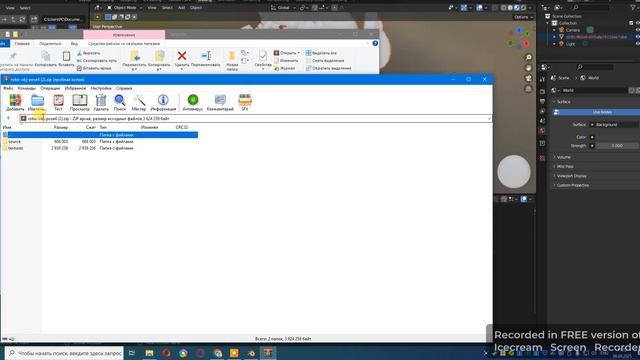Click the Explorer help question mark icon
The height and width of the screenshot is (360, 640).
375,43
